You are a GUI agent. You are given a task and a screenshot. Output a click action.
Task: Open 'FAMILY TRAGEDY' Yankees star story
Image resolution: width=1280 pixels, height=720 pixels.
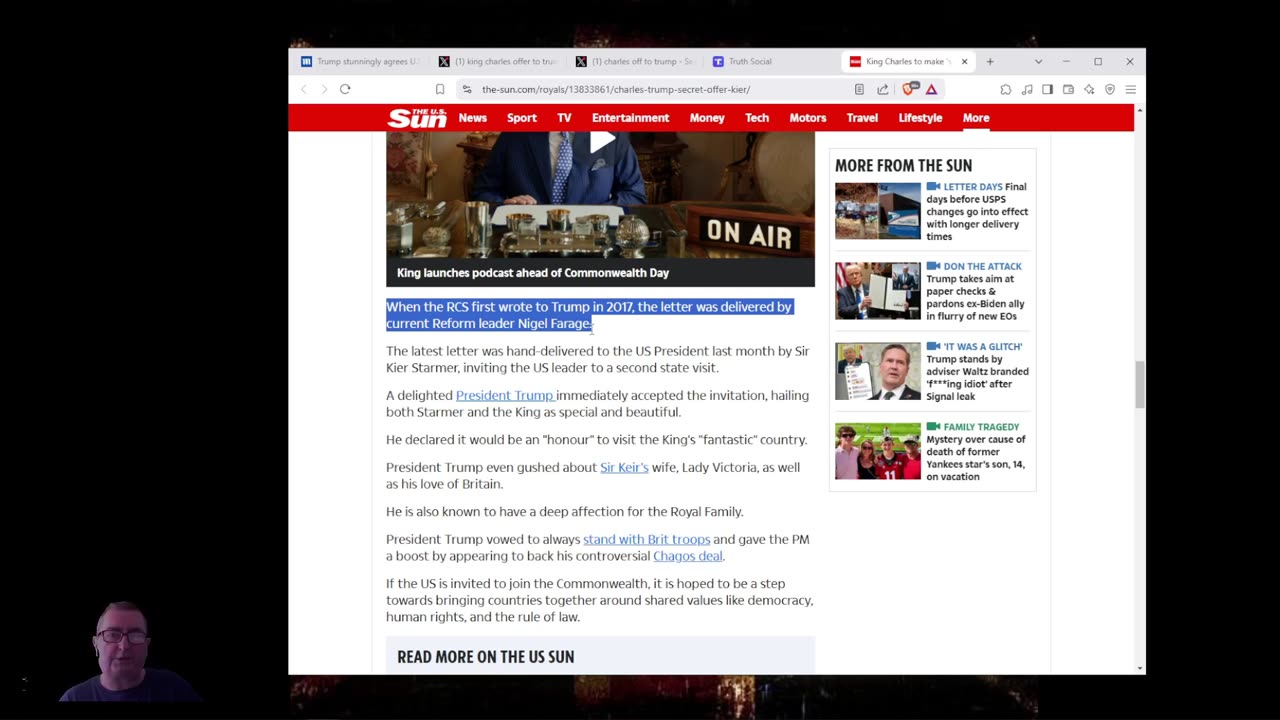[977, 451]
